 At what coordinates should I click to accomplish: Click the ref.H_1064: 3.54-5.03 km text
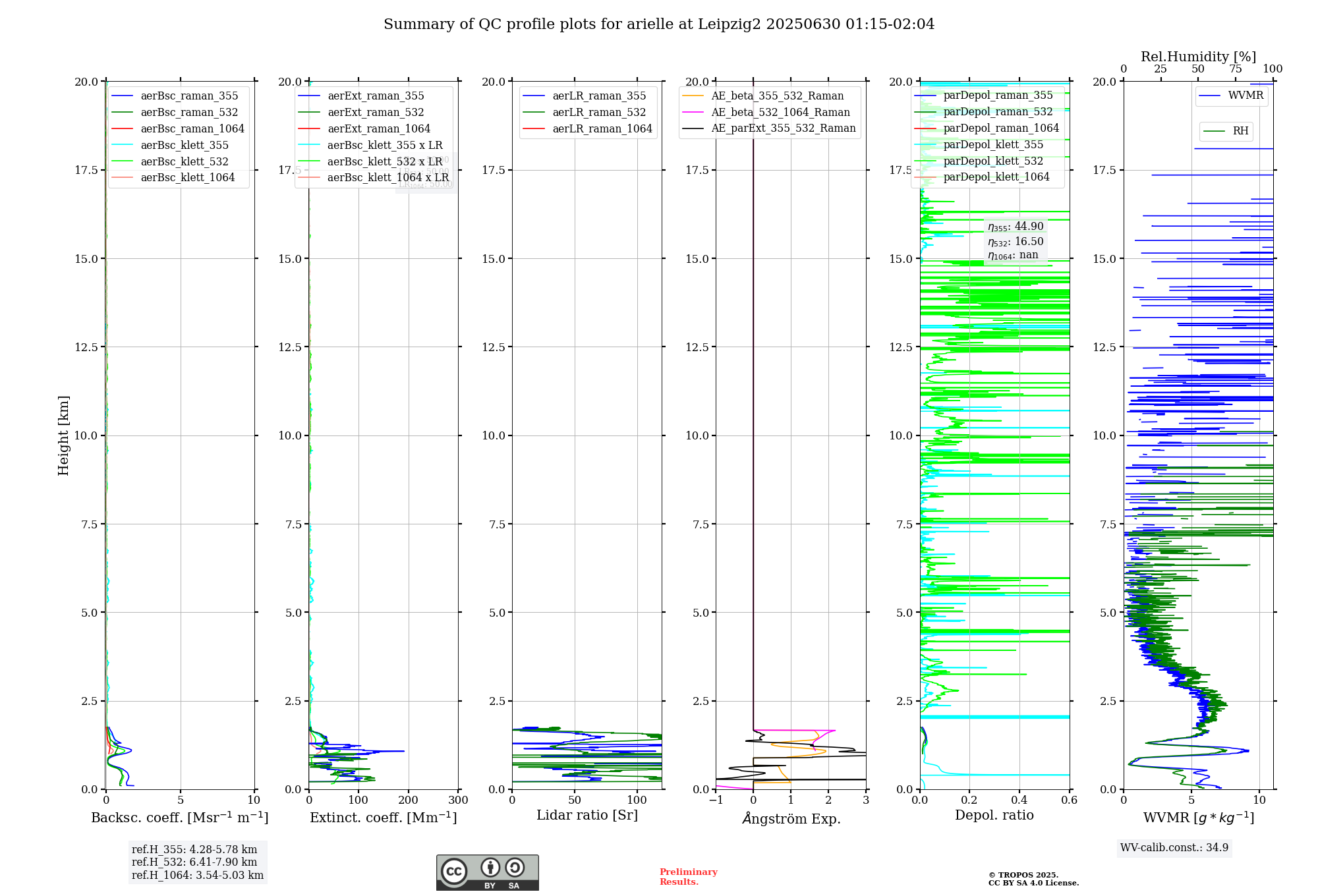click(x=198, y=876)
